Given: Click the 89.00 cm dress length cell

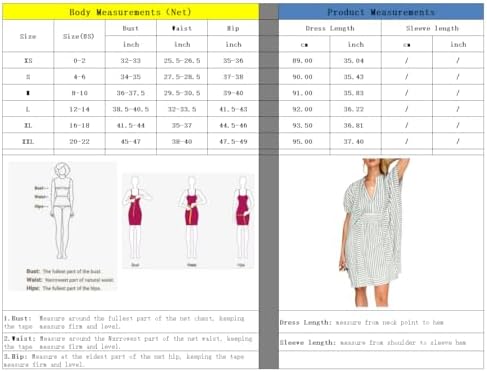Looking at the screenshot, I should [x=302, y=61].
